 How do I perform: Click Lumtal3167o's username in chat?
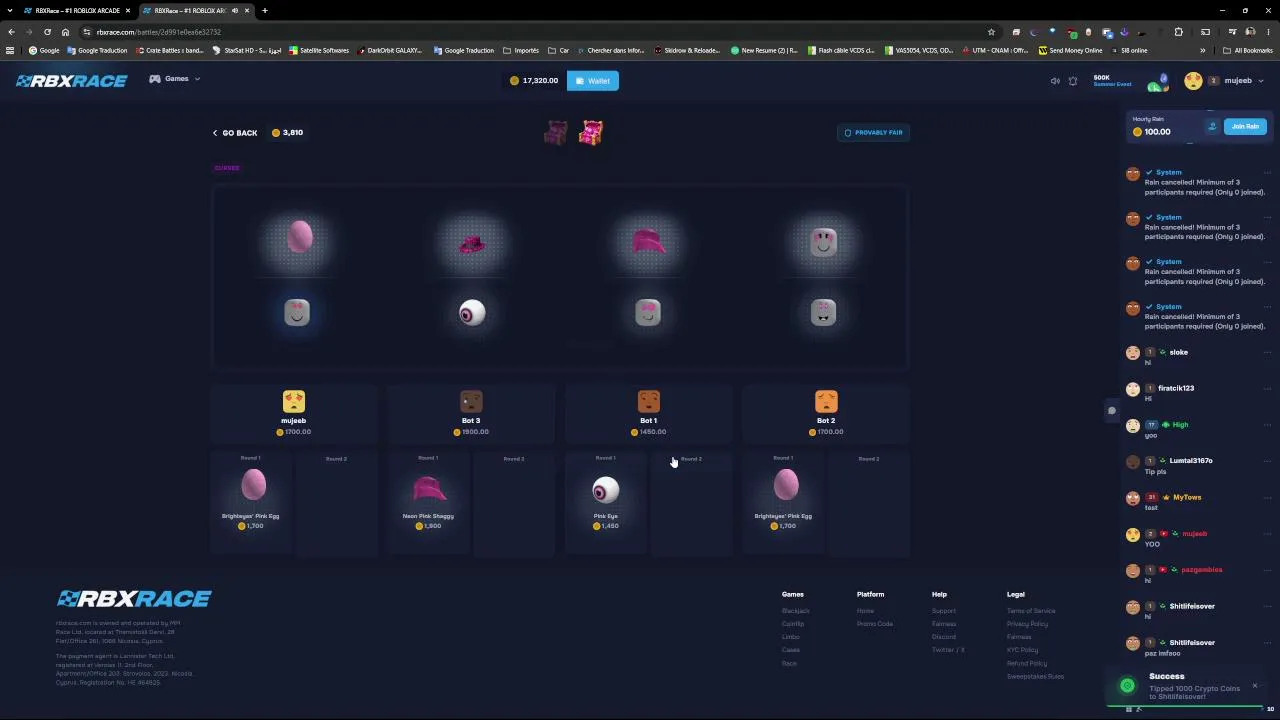[1191, 461]
